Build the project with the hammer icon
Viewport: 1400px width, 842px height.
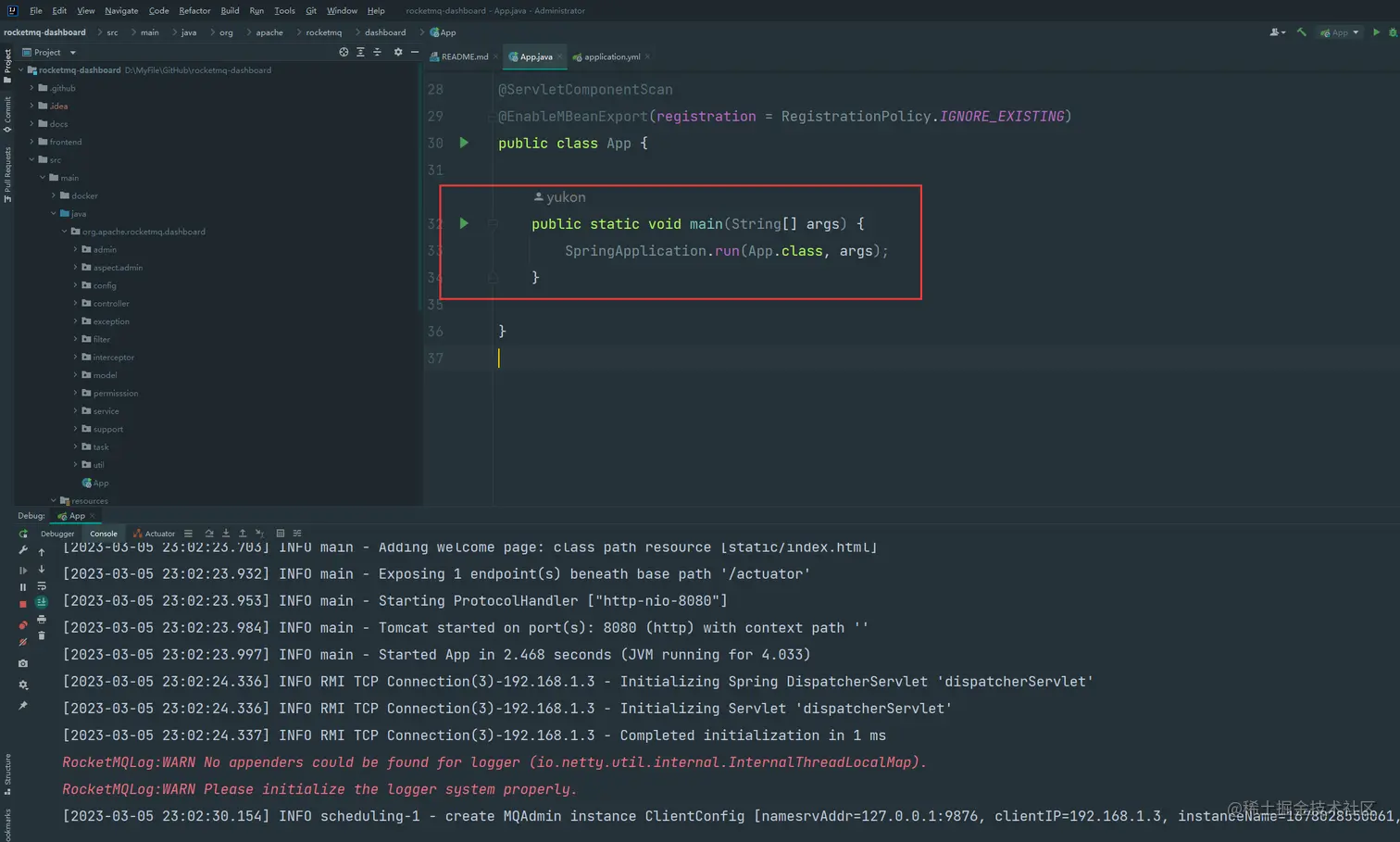(x=1302, y=32)
